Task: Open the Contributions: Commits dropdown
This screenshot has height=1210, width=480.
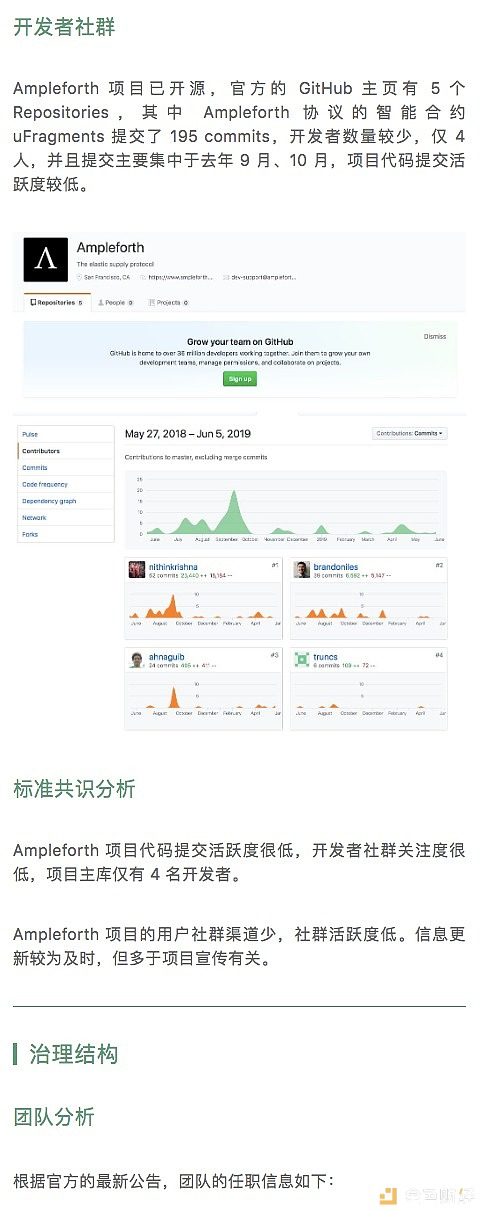Action: pyautogui.click(x=409, y=433)
